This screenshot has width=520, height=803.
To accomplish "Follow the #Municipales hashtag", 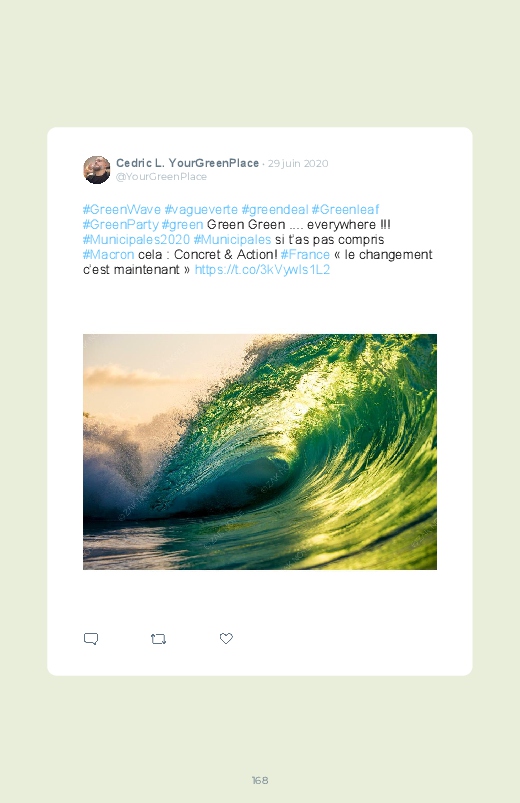I will (232, 239).
